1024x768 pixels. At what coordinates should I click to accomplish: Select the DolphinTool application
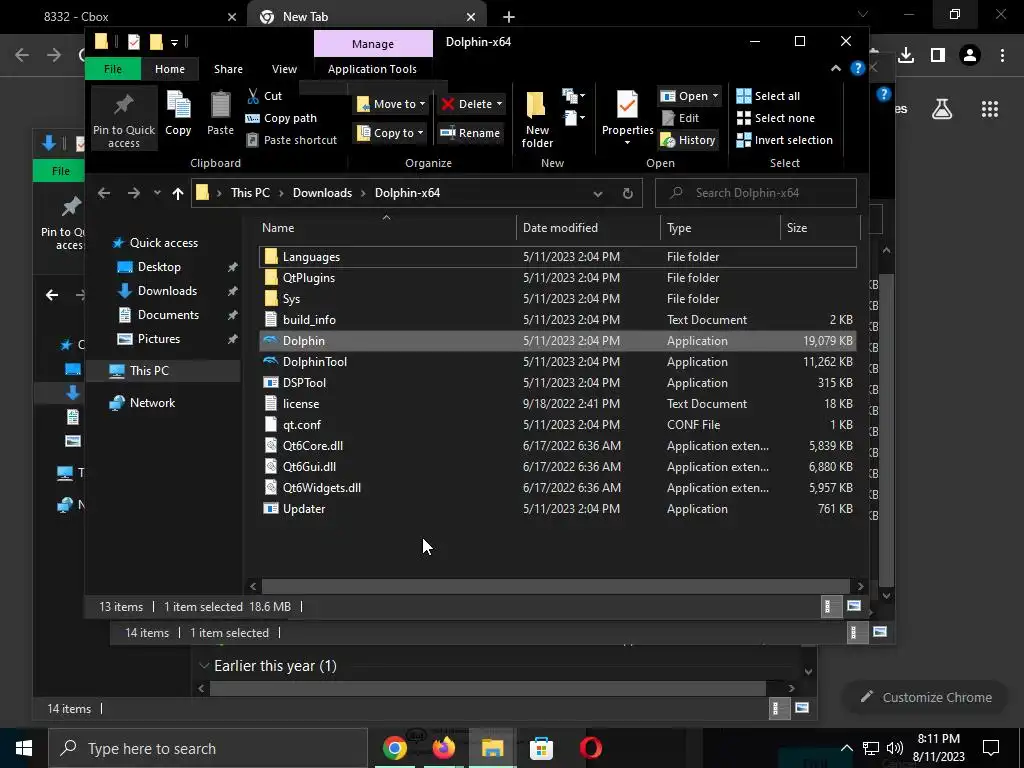pos(558,362)
